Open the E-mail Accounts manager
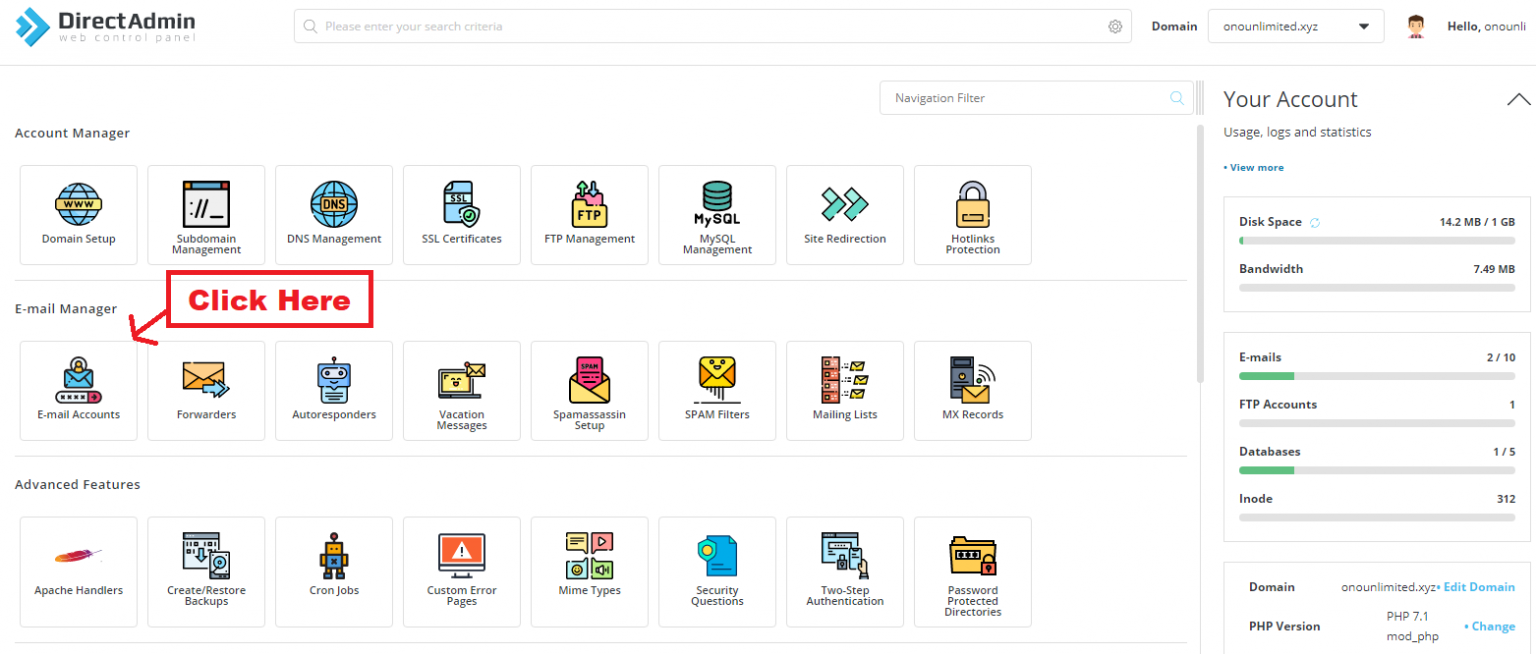1536x654 pixels. coord(78,390)
